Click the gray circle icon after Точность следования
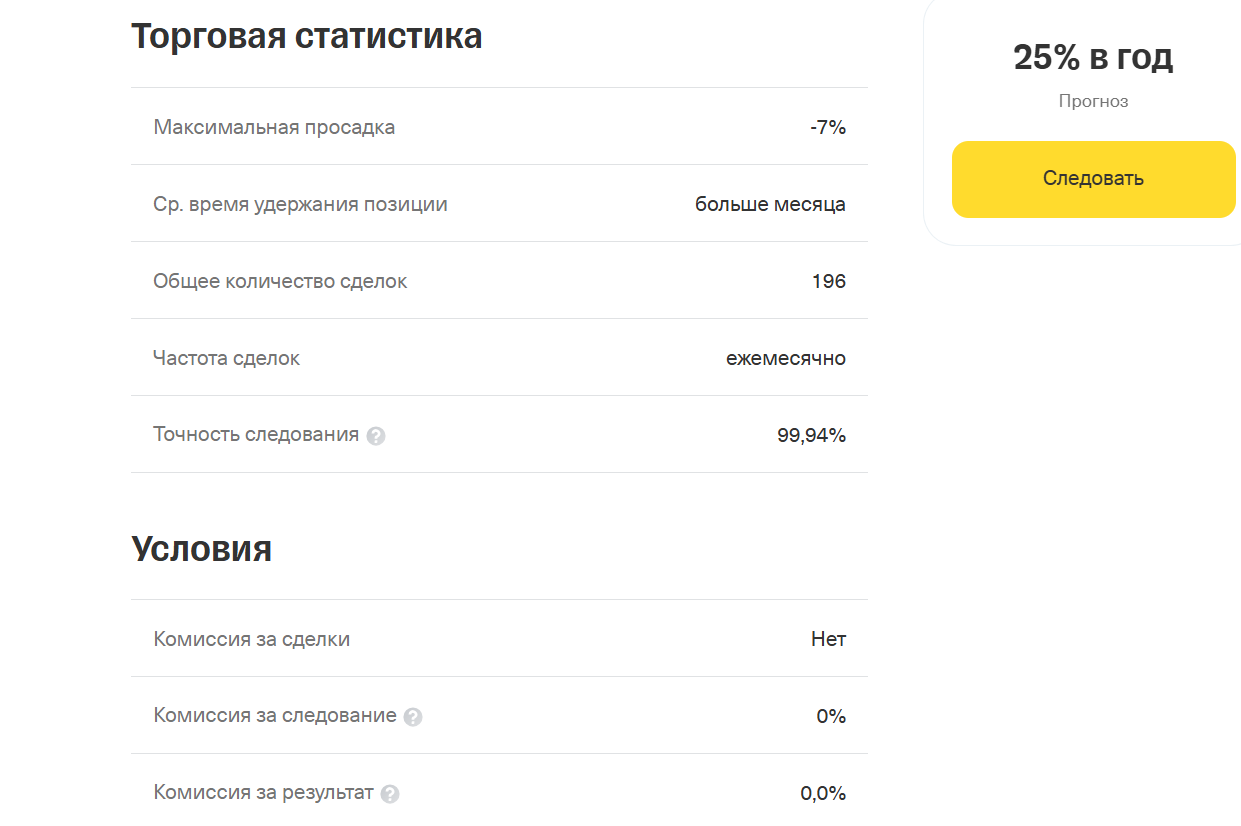 point(376,435)
